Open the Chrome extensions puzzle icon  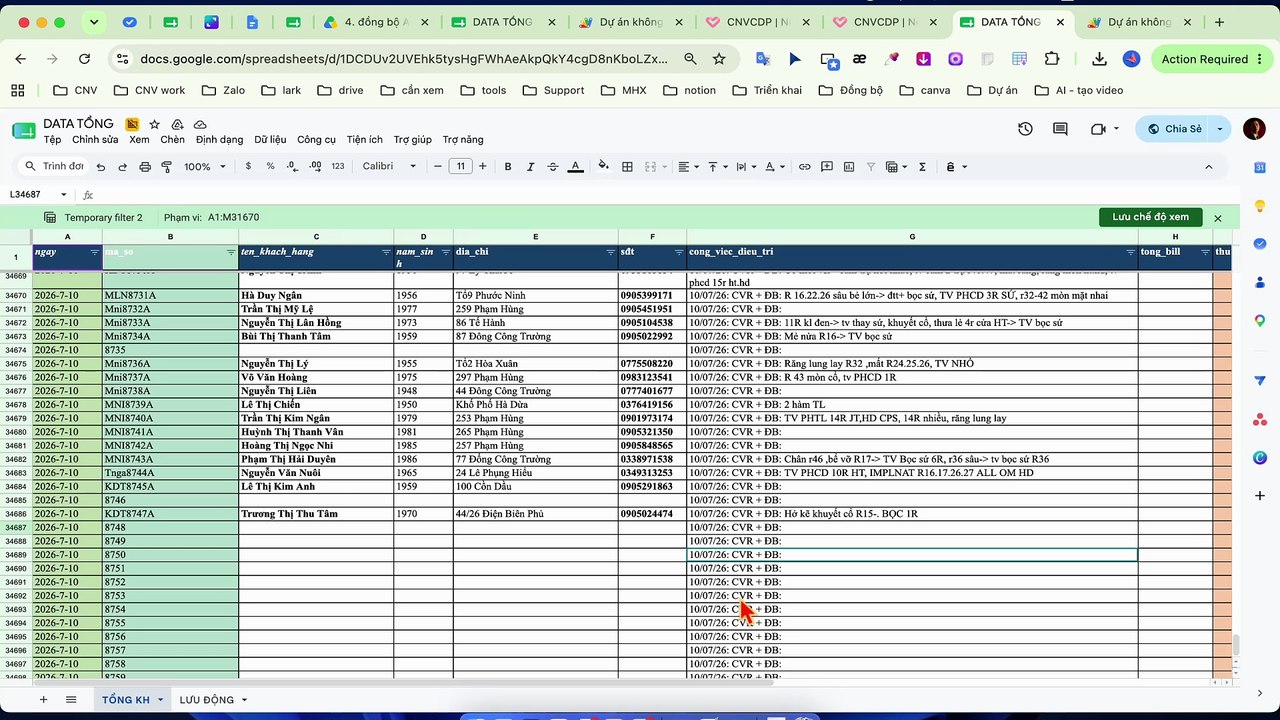(1051, 59)
